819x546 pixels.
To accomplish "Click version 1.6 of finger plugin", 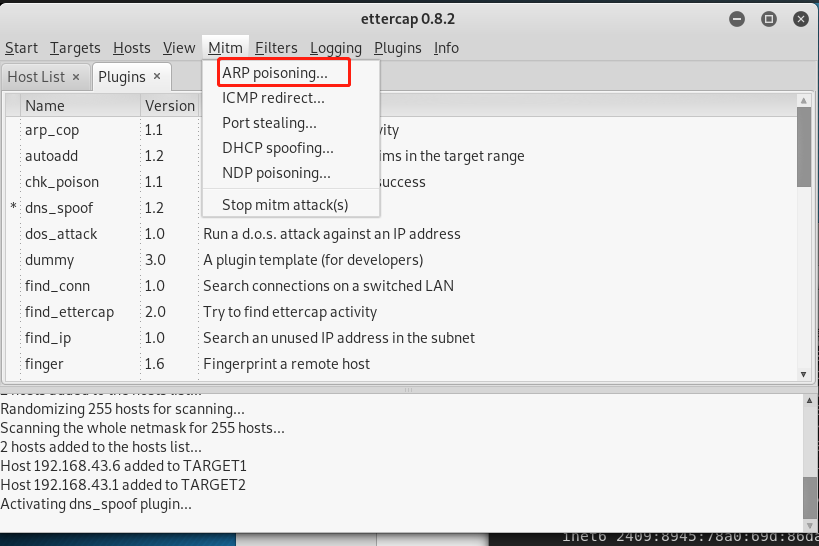I will coord(155,364).
